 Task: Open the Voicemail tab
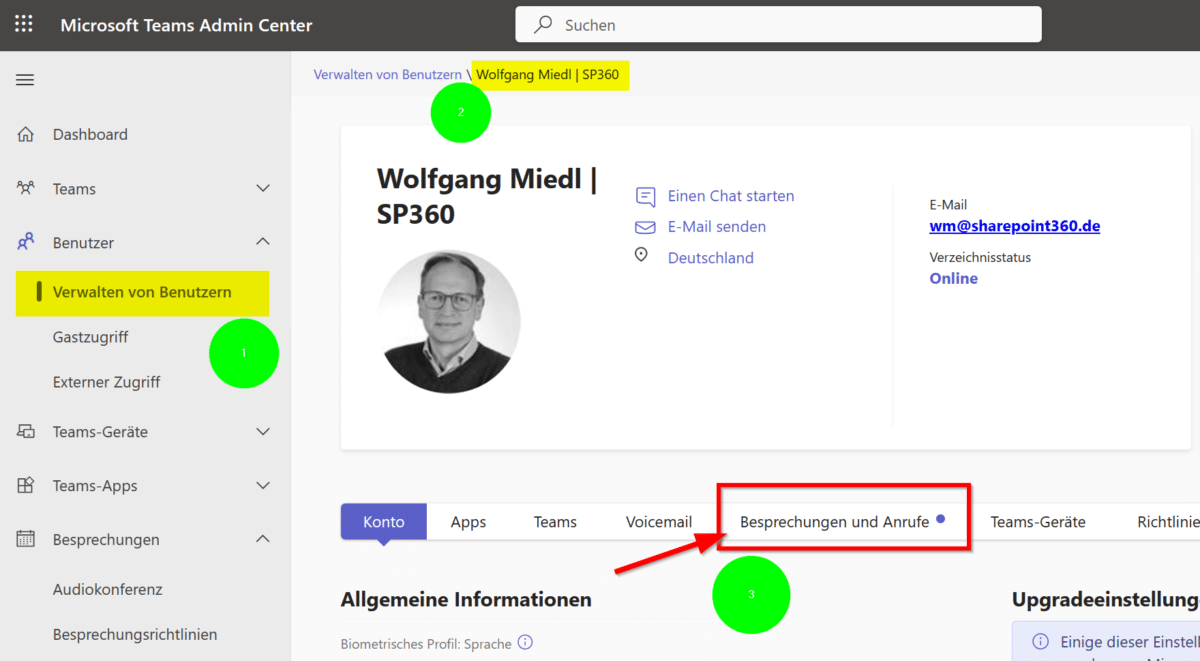tap(658, 522)
